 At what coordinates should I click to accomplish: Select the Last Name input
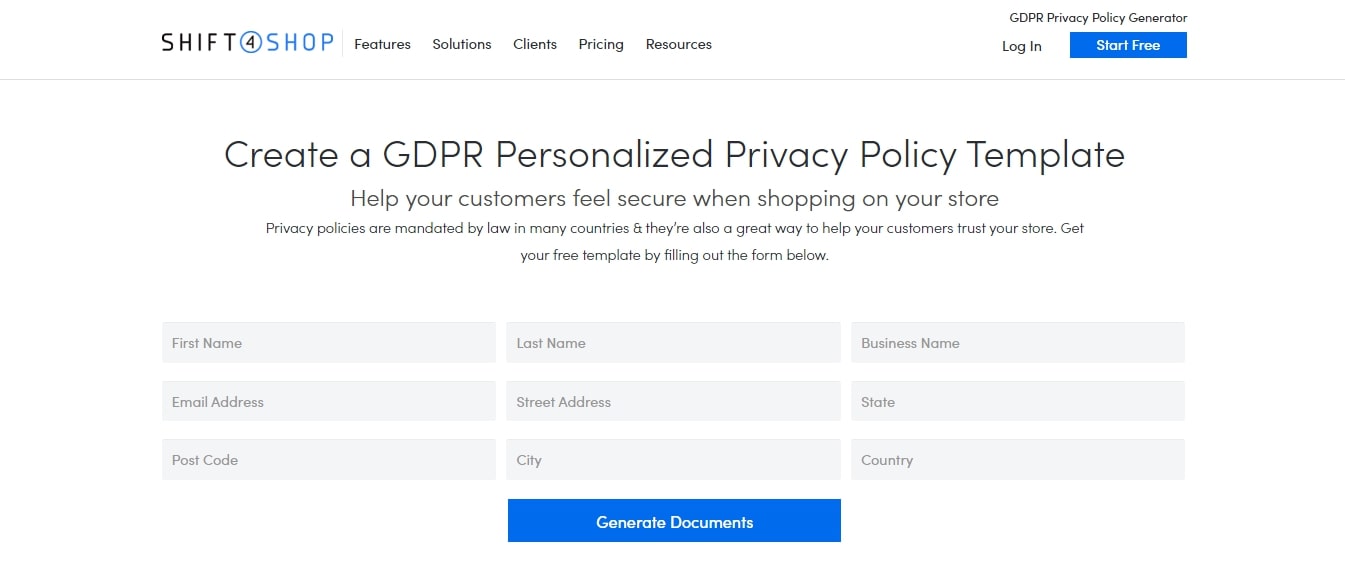673,343
